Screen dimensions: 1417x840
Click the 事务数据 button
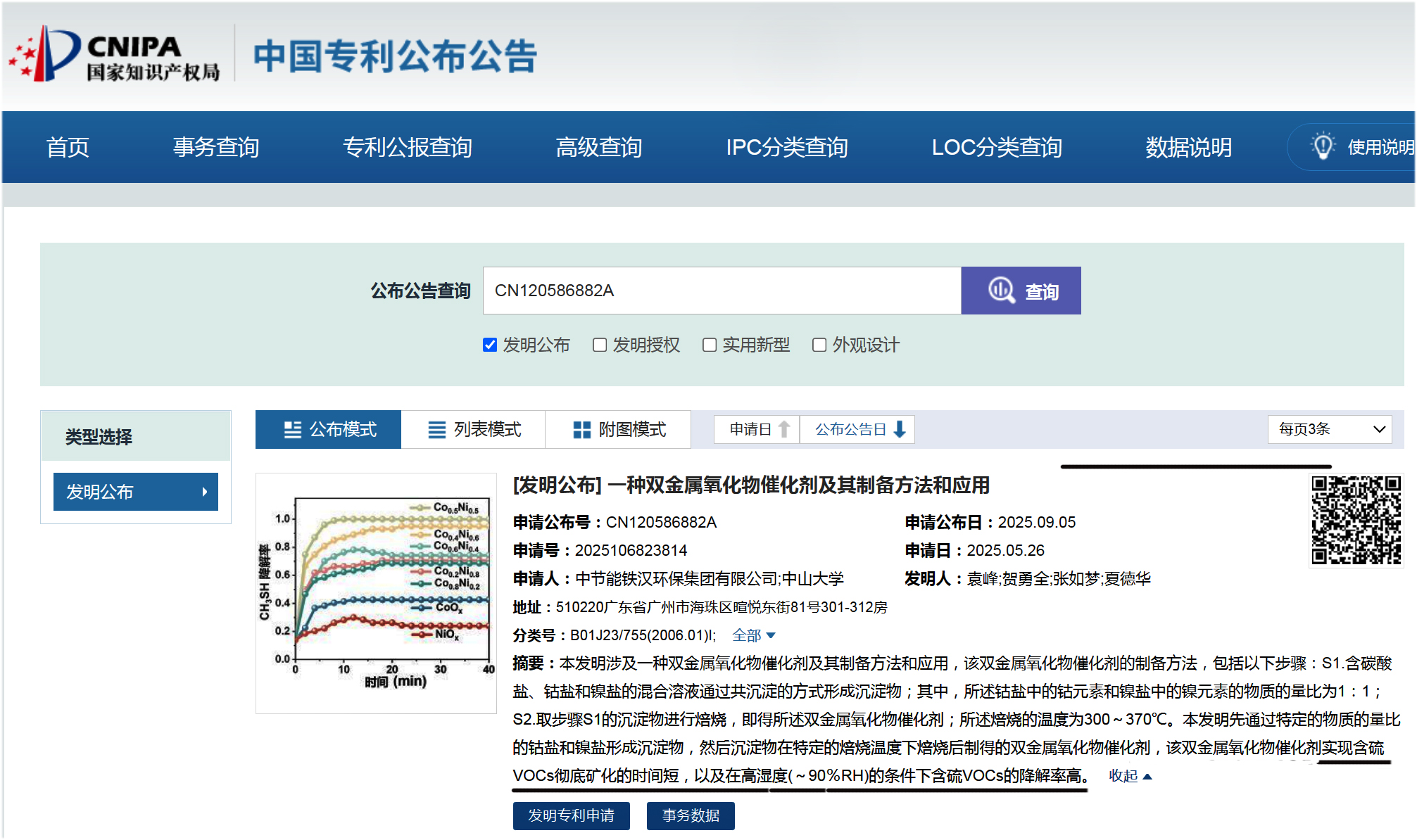click(x=691, y=815)
